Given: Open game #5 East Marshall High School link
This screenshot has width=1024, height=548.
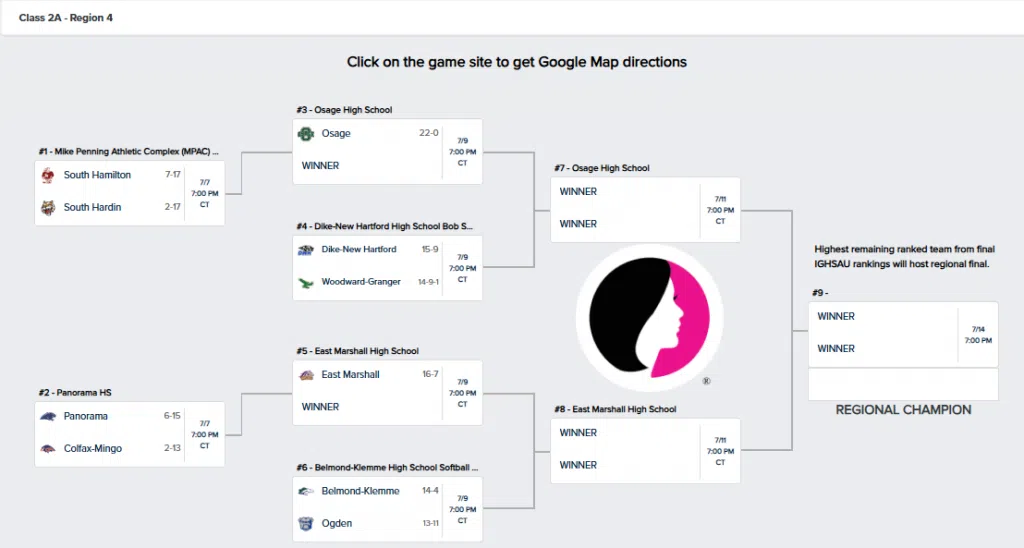Looking at the screenshot, I should tap(357, 351).
